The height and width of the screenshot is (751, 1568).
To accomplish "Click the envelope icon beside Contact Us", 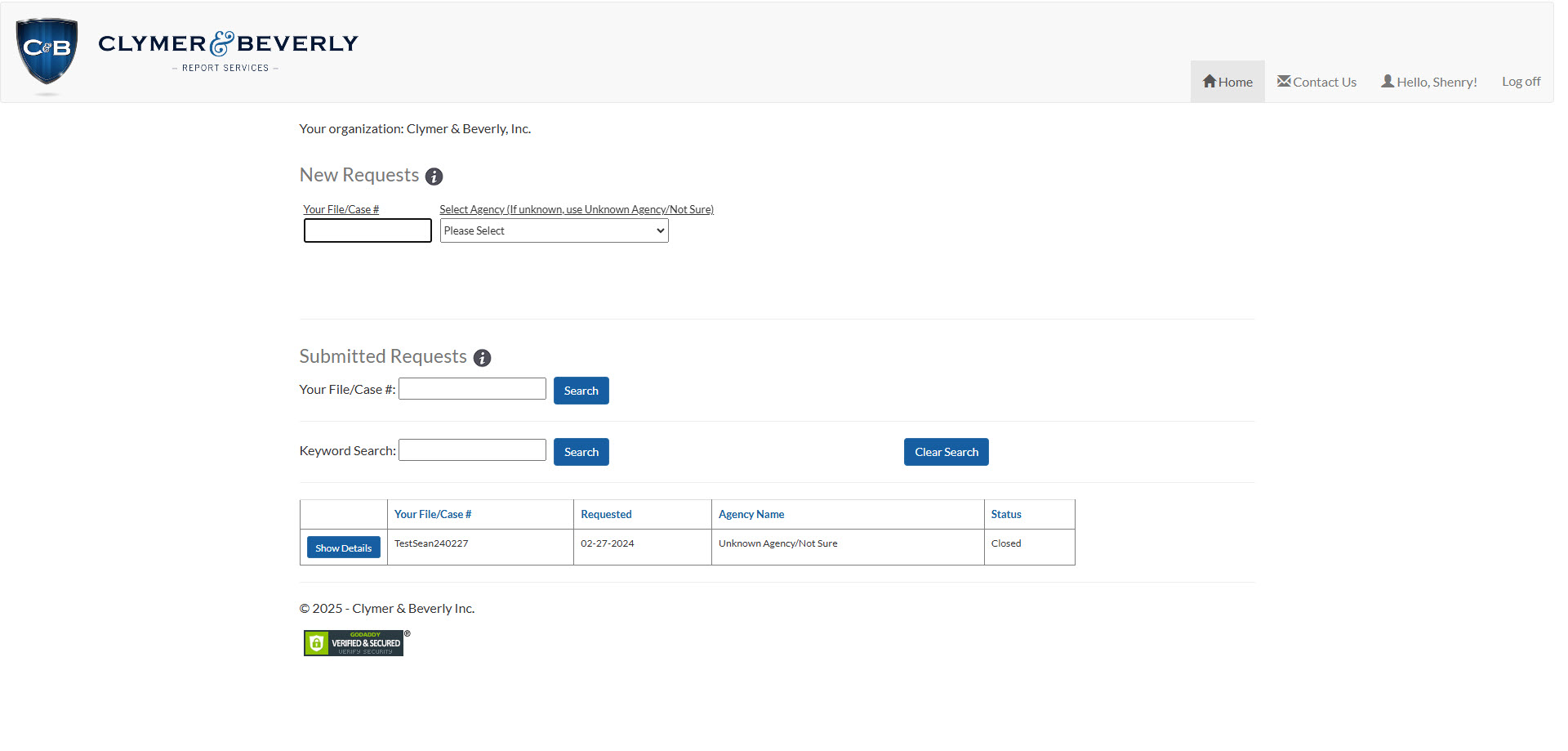I will pyautogui.click(x=1283, y=81).
